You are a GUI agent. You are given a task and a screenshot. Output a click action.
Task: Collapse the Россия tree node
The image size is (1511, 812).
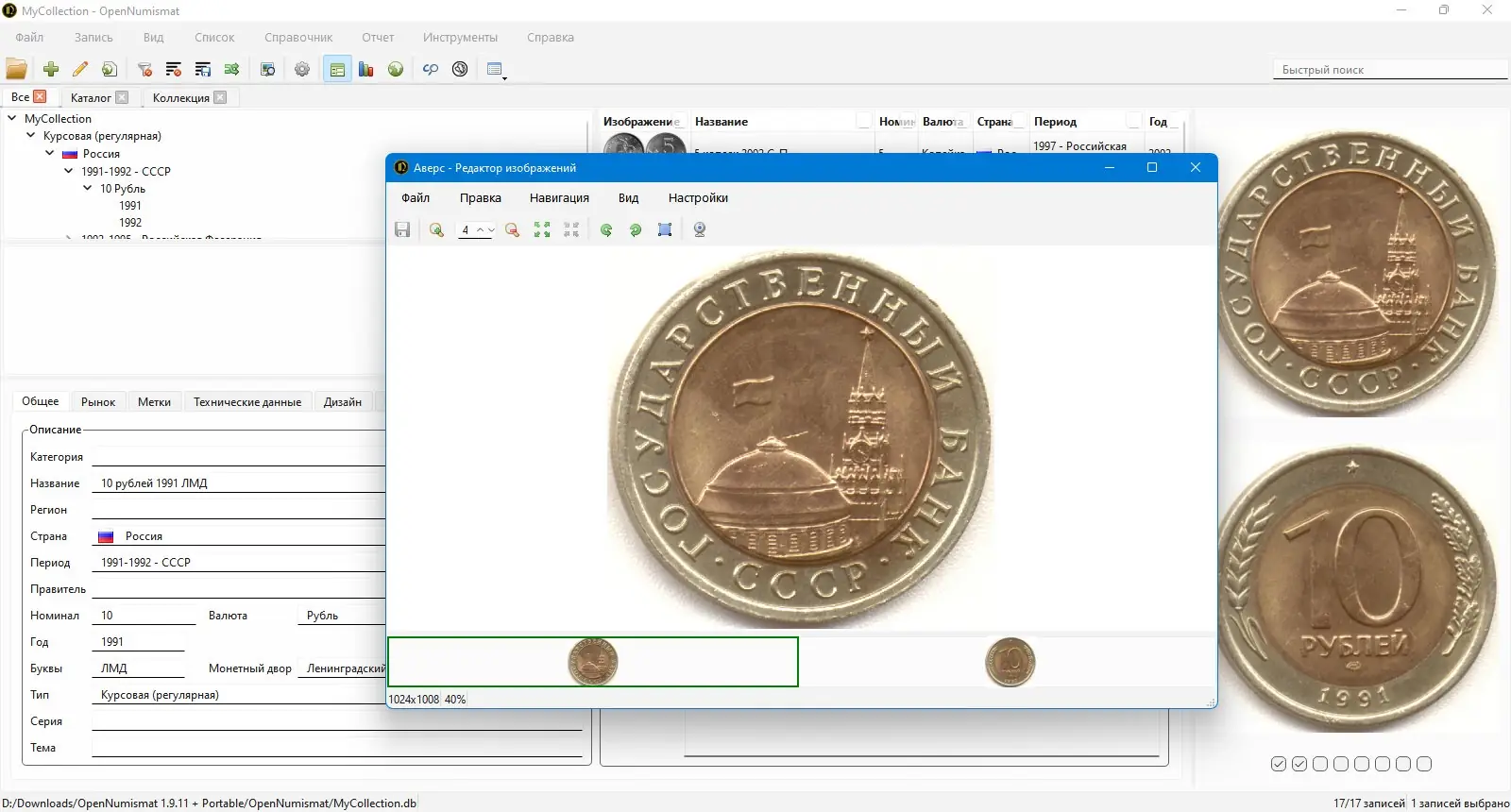(50, 153)
